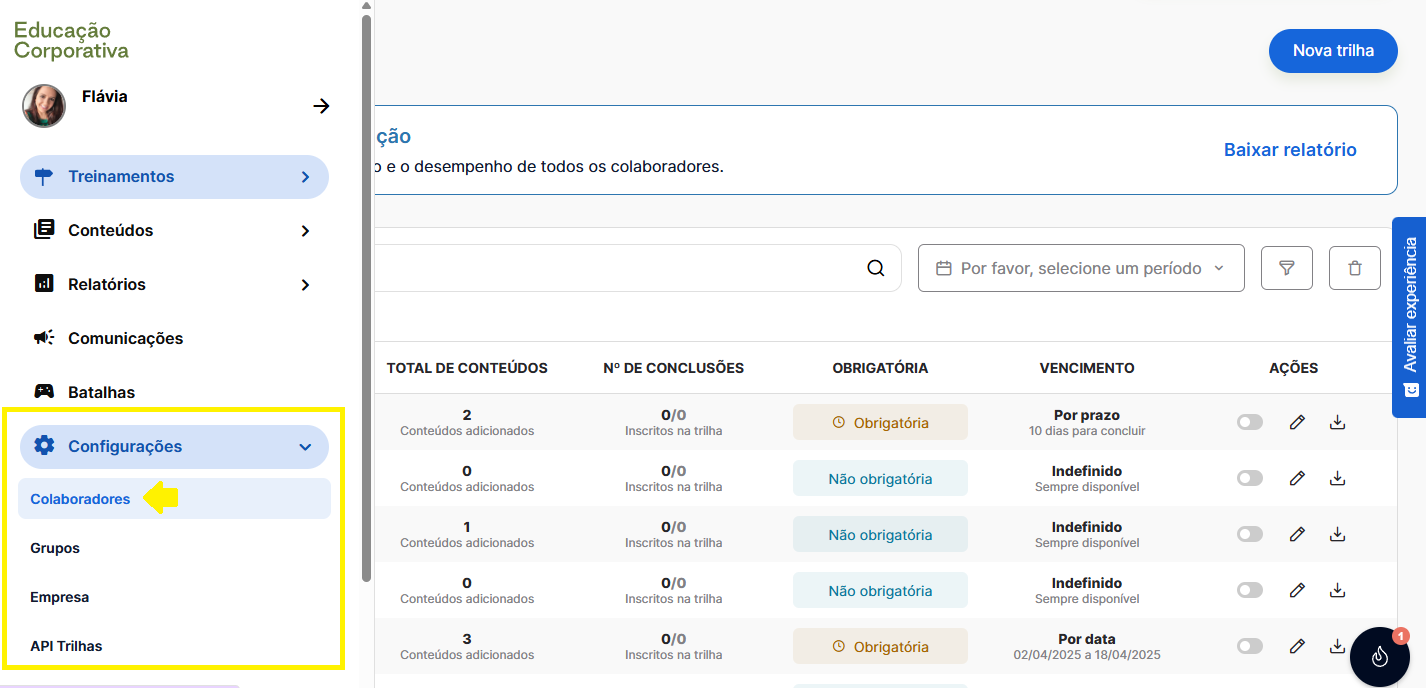
Task: Open the flame icon with notification badge
Action: (x=1380, y=657)
